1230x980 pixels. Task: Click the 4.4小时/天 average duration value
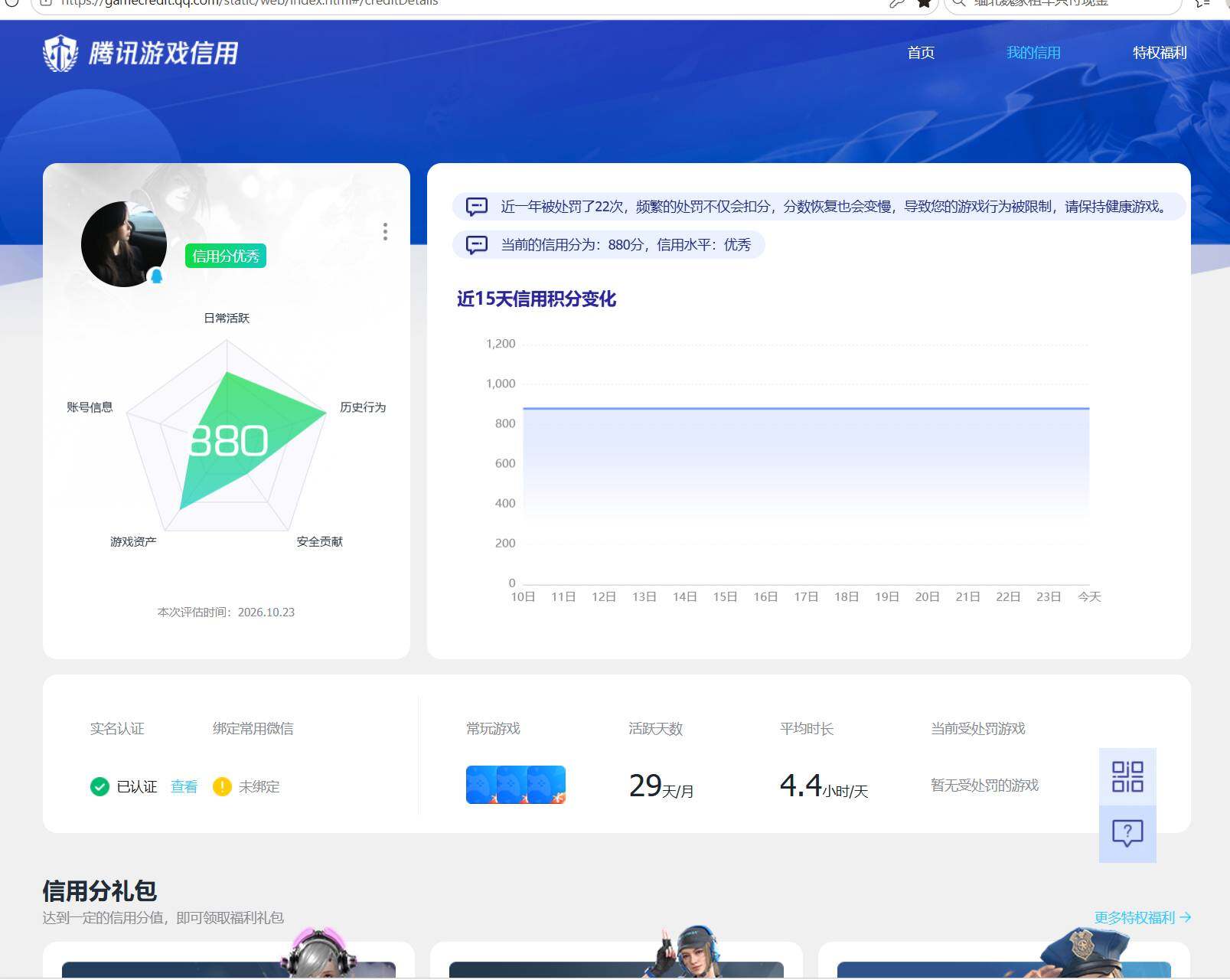pyautogui.click(x=824, y=786)
